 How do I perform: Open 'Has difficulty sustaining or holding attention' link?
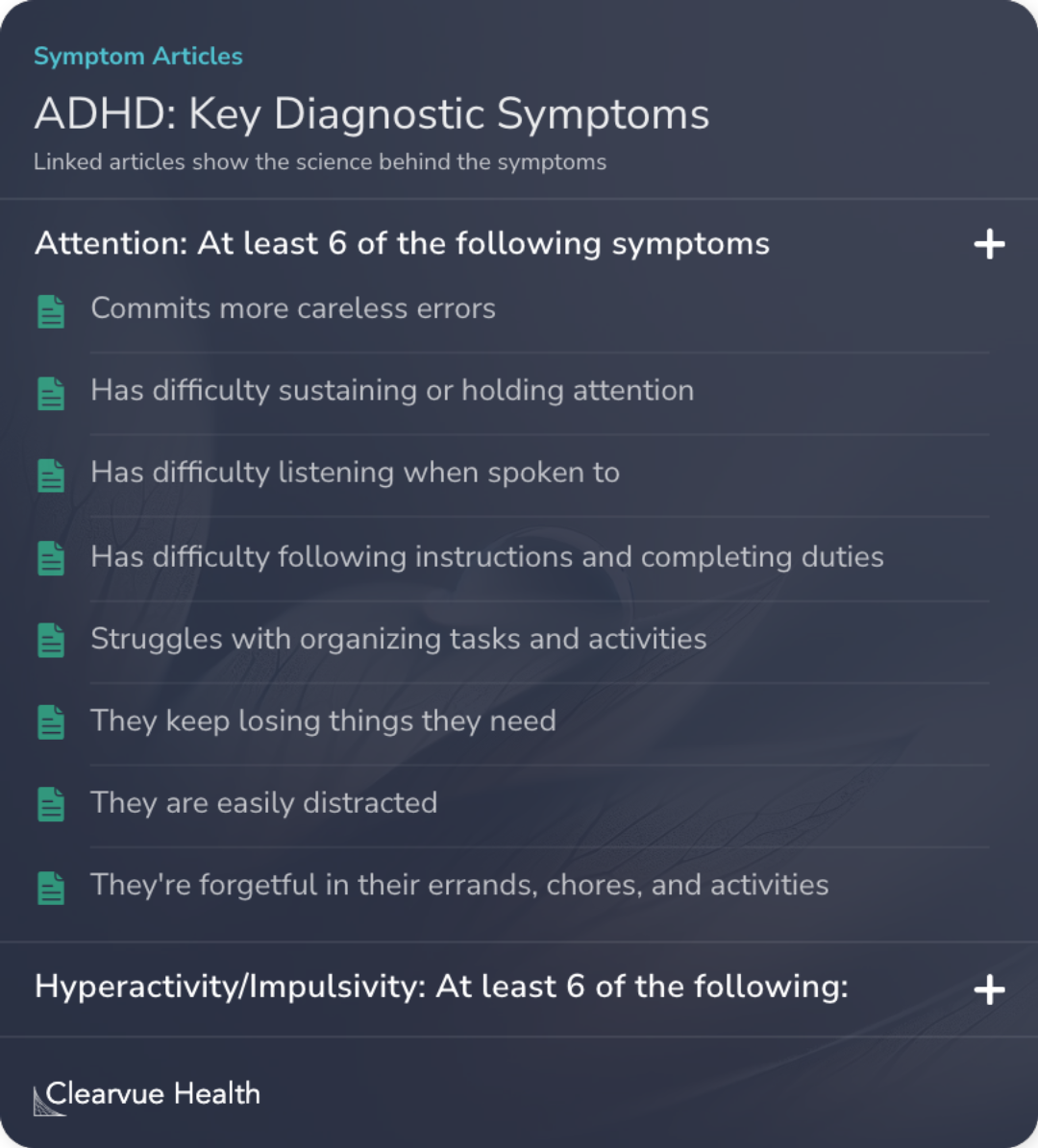[x=392, y=390]
